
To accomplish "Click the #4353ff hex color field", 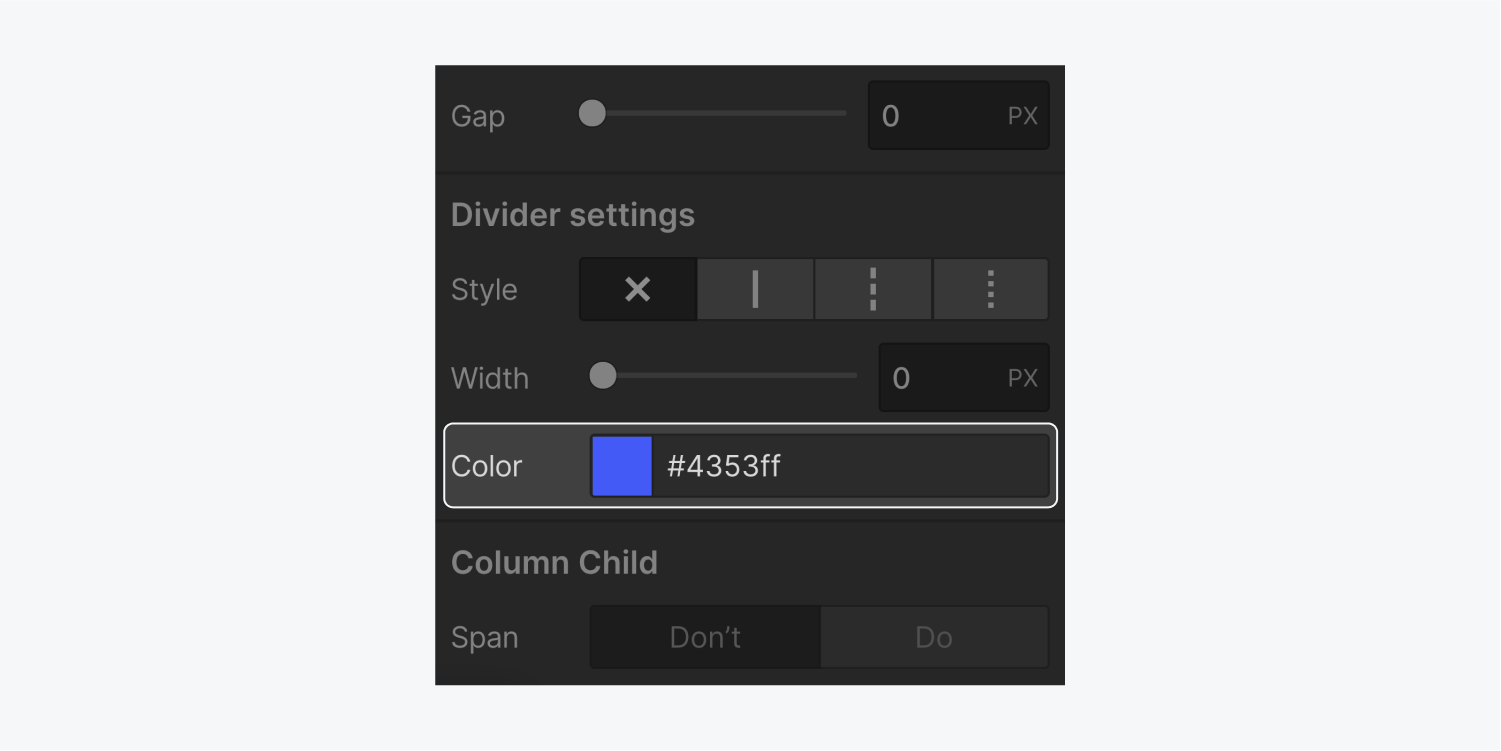I will click(850, 466).
